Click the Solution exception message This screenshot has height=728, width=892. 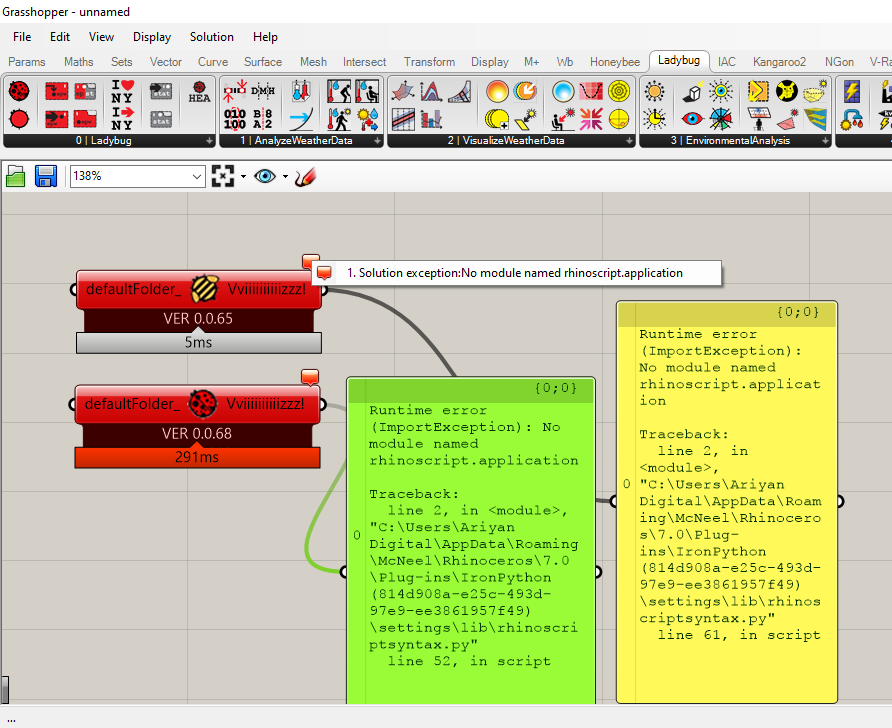517,273
